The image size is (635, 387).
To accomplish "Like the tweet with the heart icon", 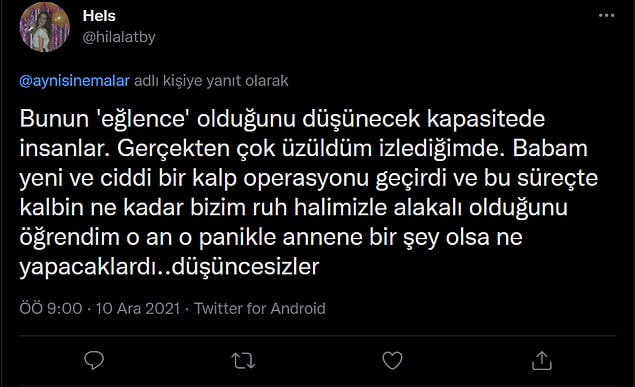I will coord(392,360).
